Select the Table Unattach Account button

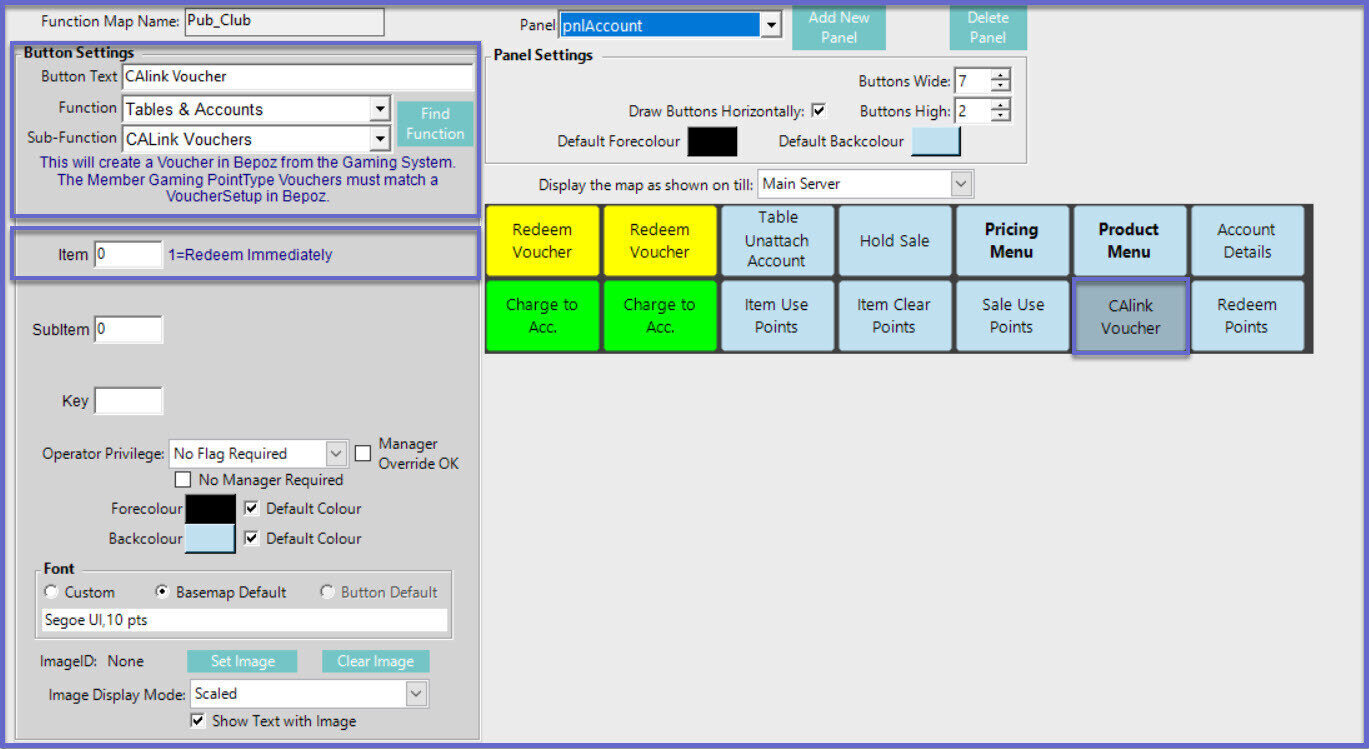[x=777, y=241]
